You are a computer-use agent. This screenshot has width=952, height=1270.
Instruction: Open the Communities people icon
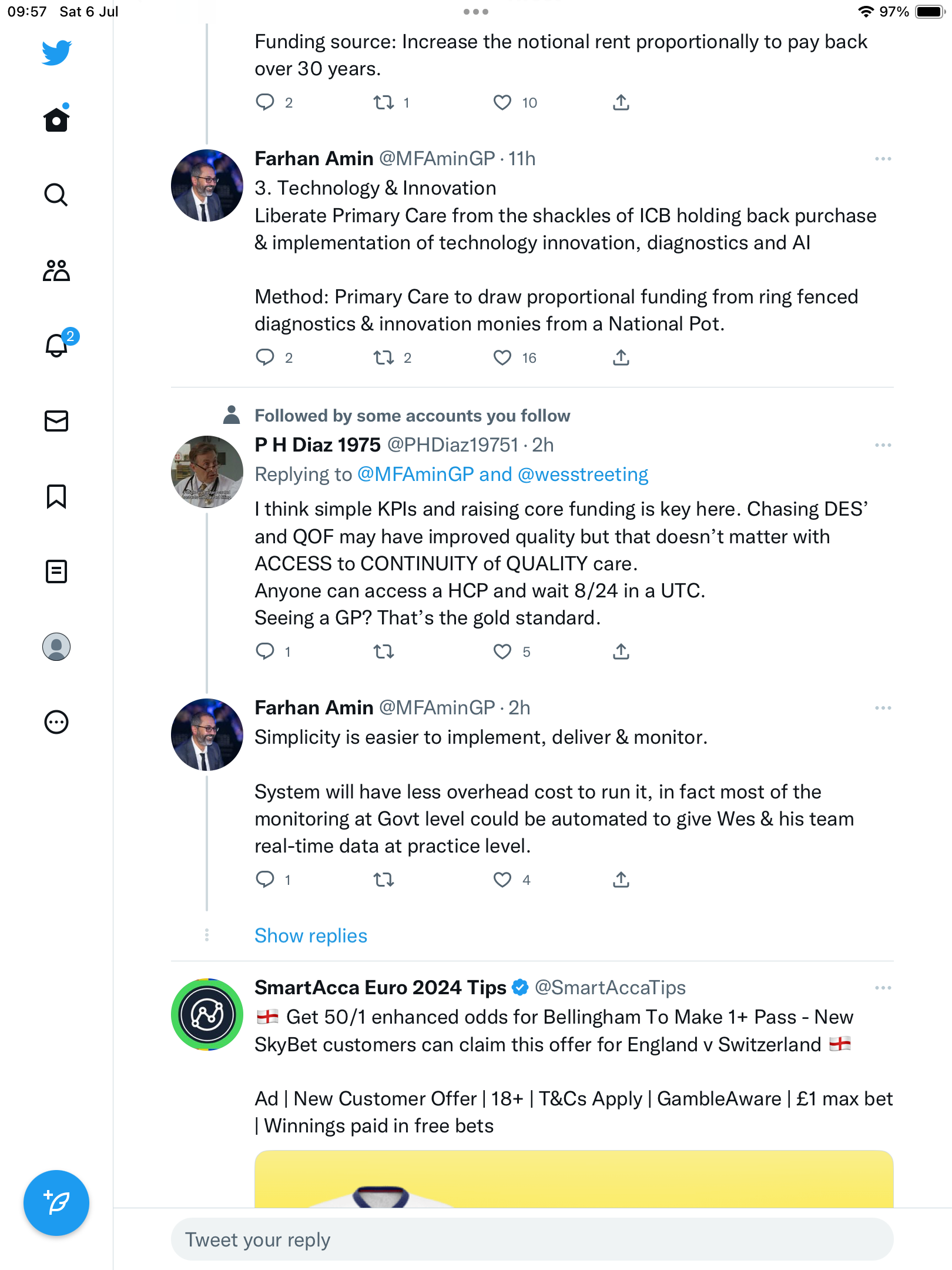pos(56,270)
